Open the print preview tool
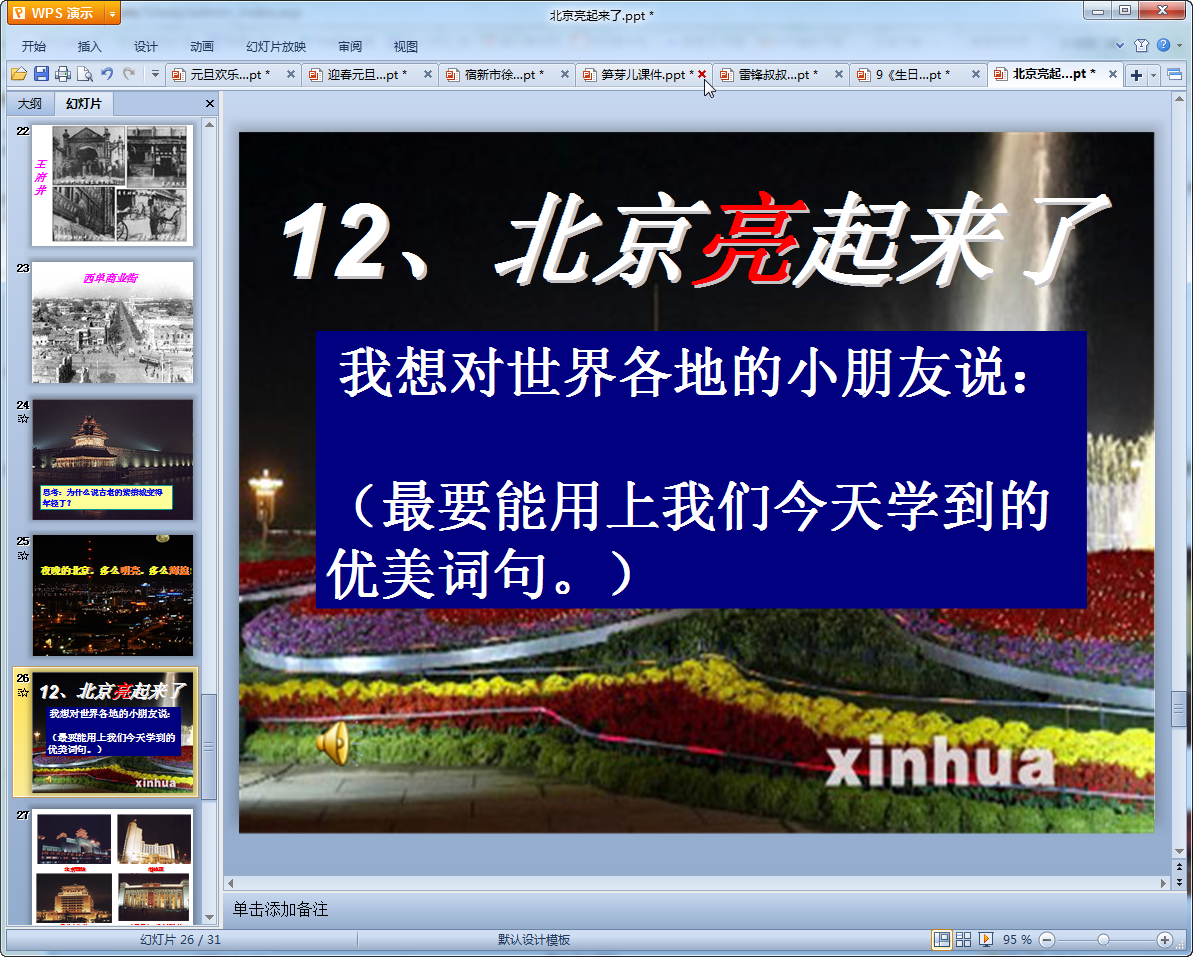The width and height of the screenshot is (1193, 957). point(84,74)
